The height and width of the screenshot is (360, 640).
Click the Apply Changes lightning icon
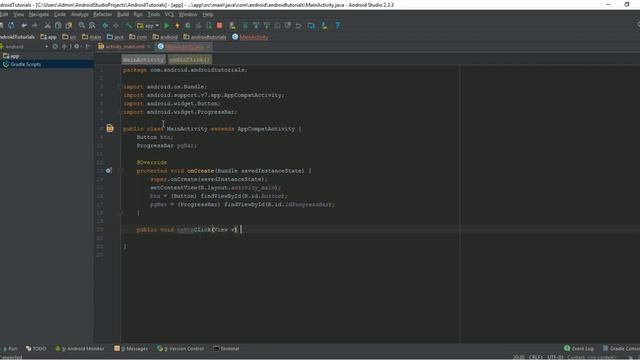177,25
